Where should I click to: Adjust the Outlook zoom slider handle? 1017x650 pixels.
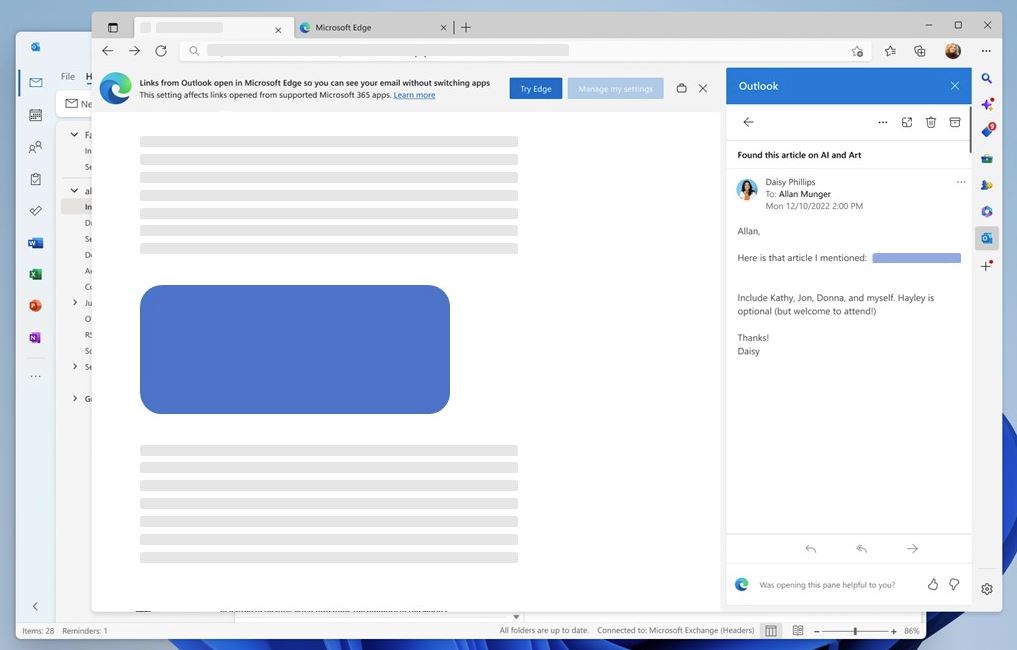coord(855,631)
